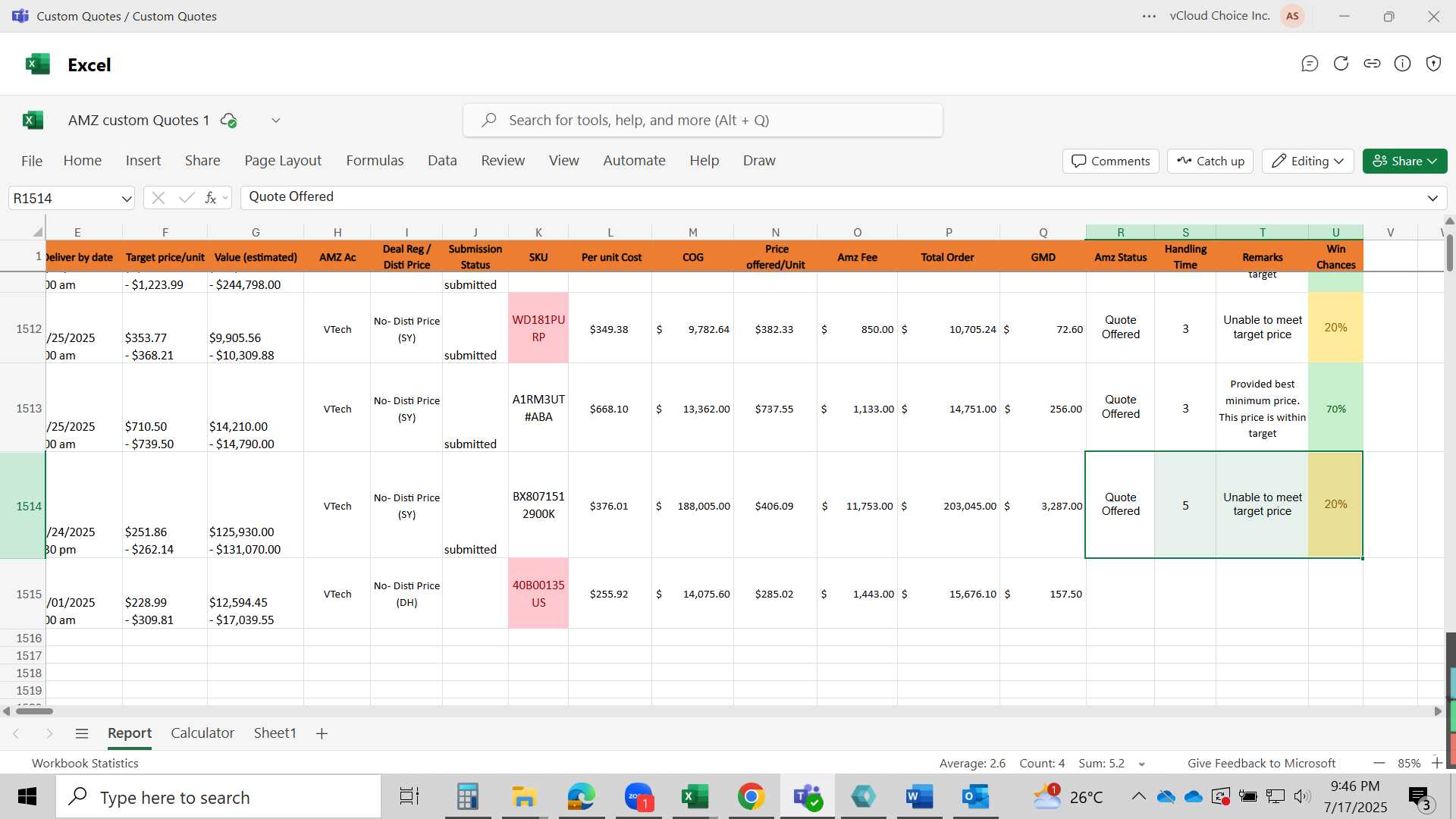
Task: Select column header R
Action: [x=1120, y=232]
